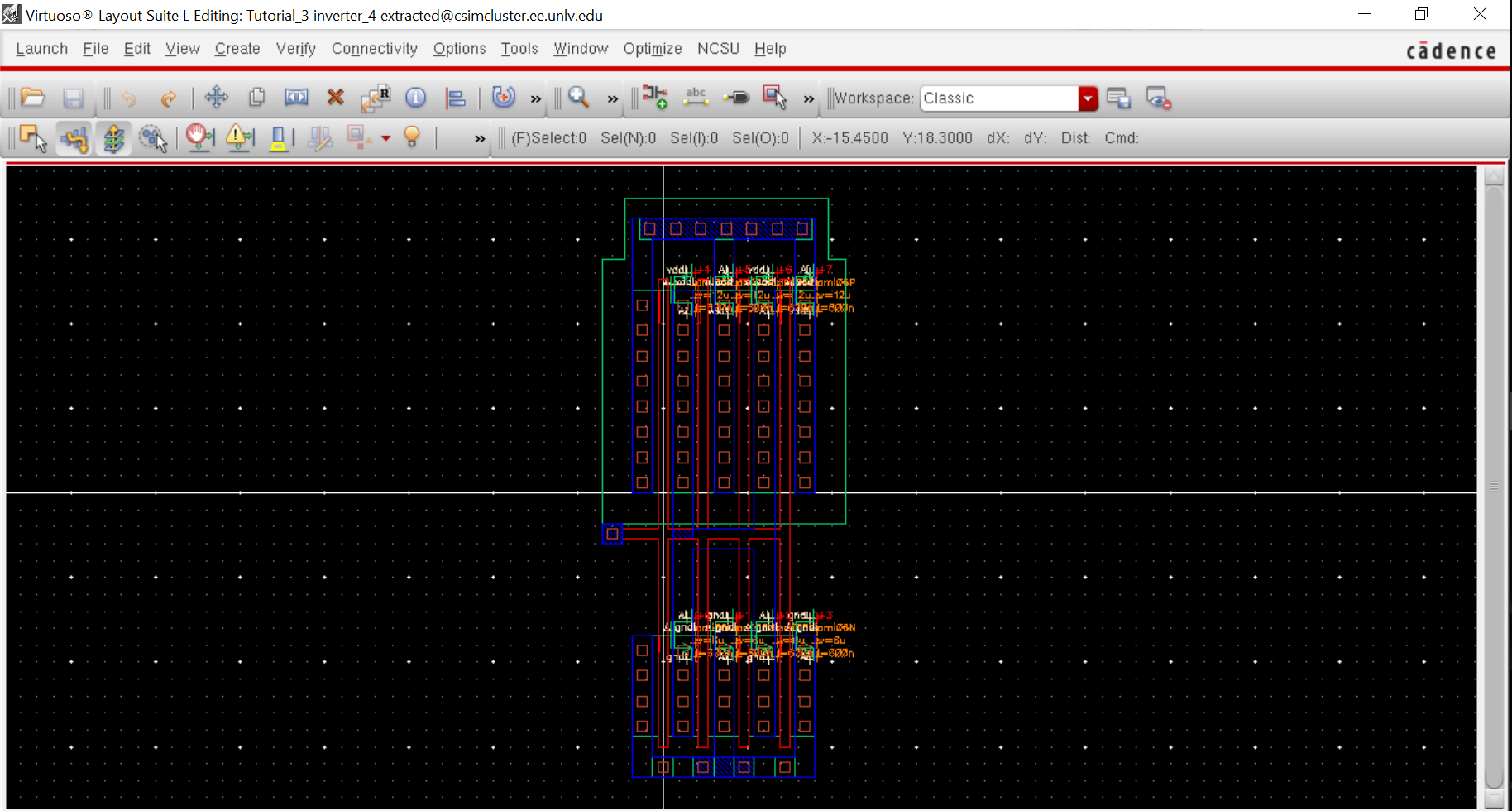The image size is (1512, 811).
Task: Click the Create Instance icon
Action: pos(655,98)
